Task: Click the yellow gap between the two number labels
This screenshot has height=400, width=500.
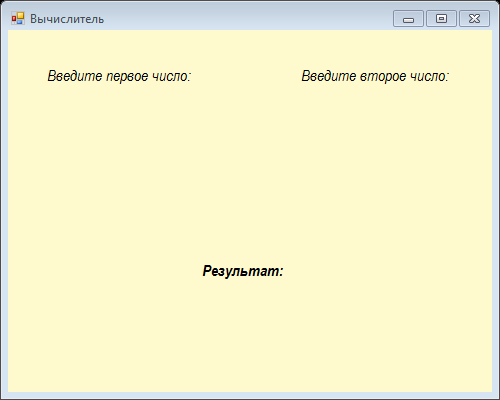Action: 246,76
